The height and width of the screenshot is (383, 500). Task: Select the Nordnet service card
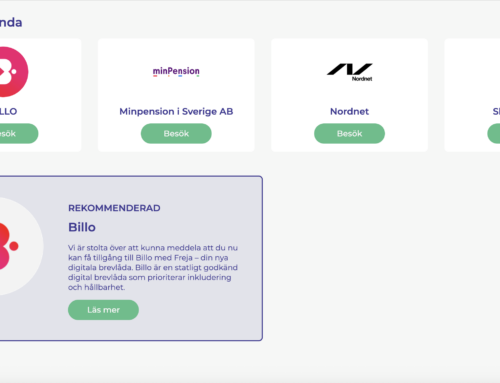(x=349, y=95)
